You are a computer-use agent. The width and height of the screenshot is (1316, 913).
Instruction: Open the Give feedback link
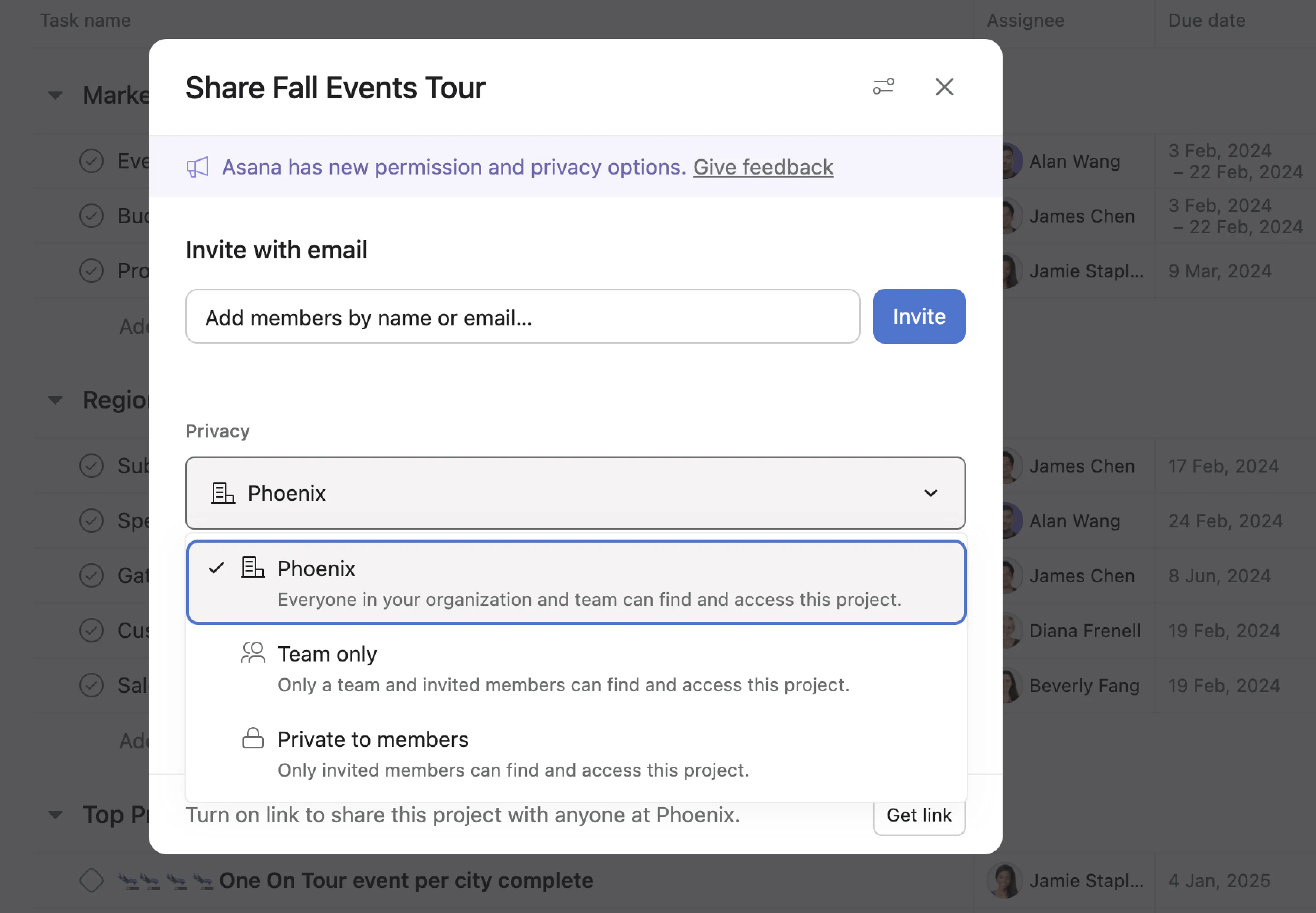763,167
